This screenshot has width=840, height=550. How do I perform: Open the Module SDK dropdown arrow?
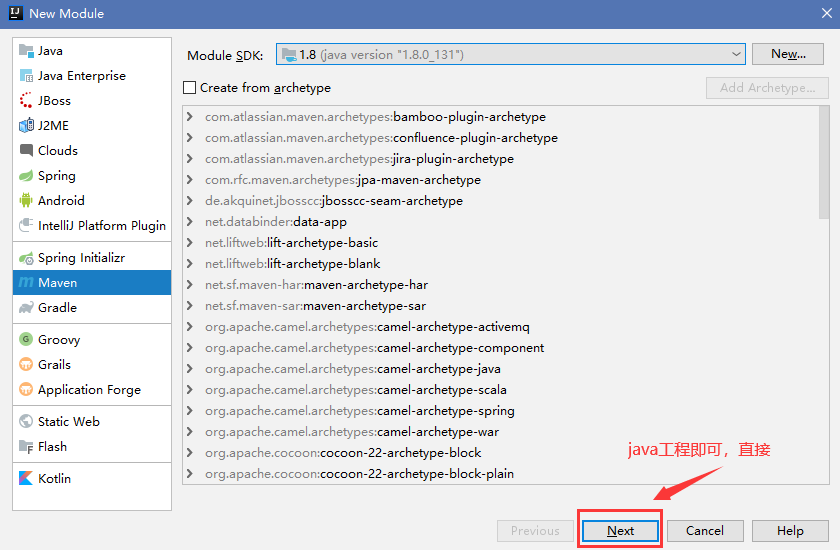coord(736,54)
